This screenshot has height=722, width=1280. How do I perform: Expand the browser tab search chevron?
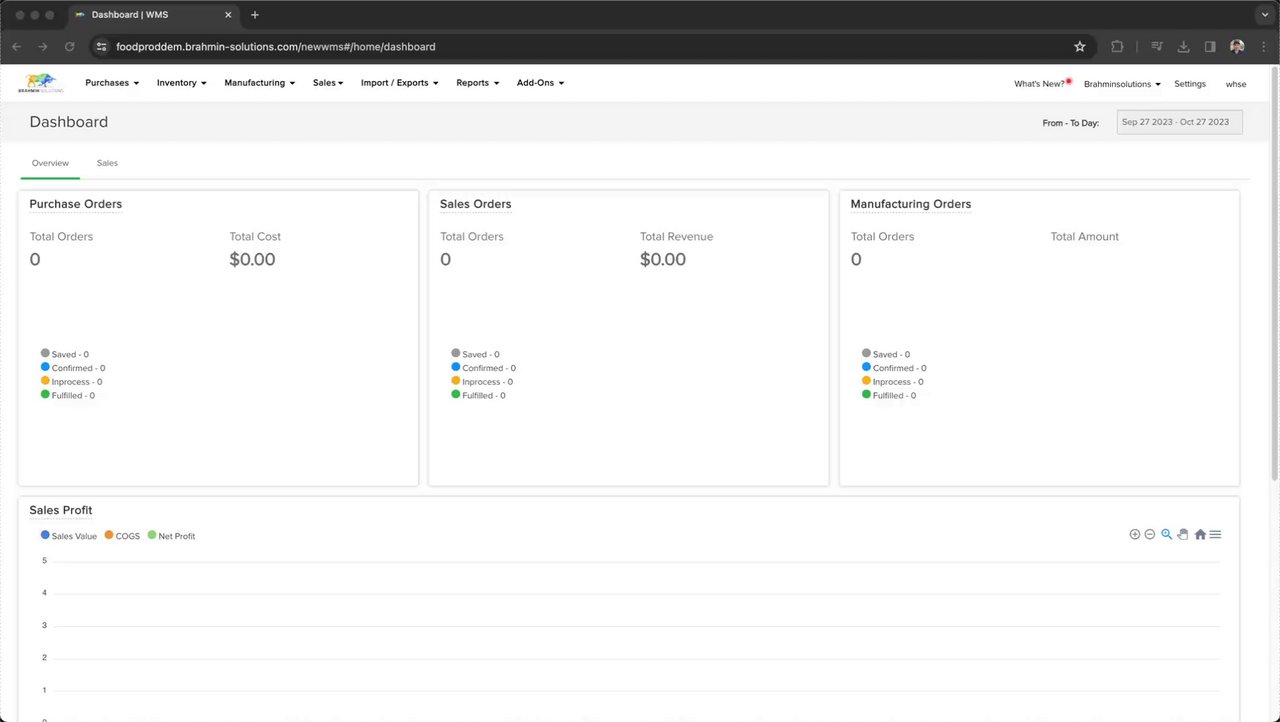(x=1264, y=15)
